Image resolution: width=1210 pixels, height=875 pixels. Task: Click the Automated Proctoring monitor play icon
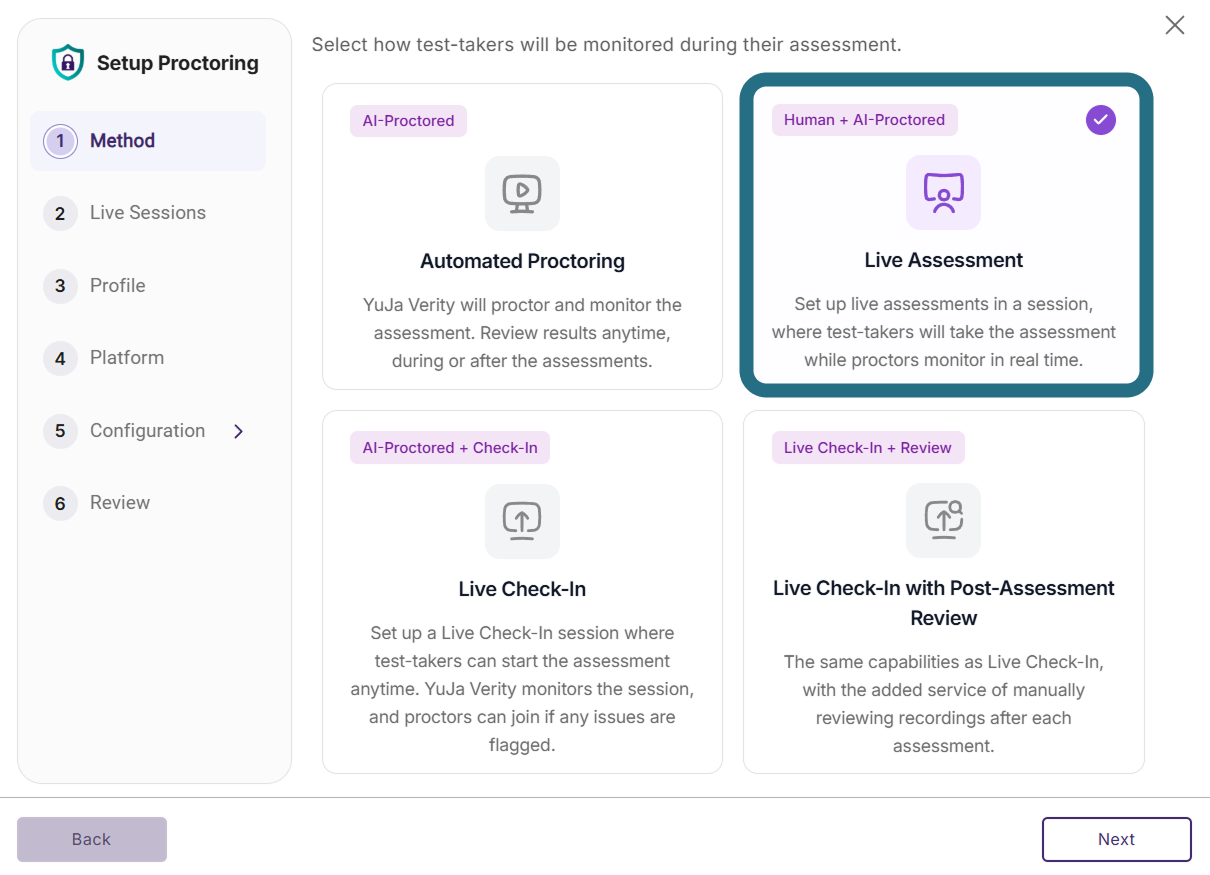point(522,193)
